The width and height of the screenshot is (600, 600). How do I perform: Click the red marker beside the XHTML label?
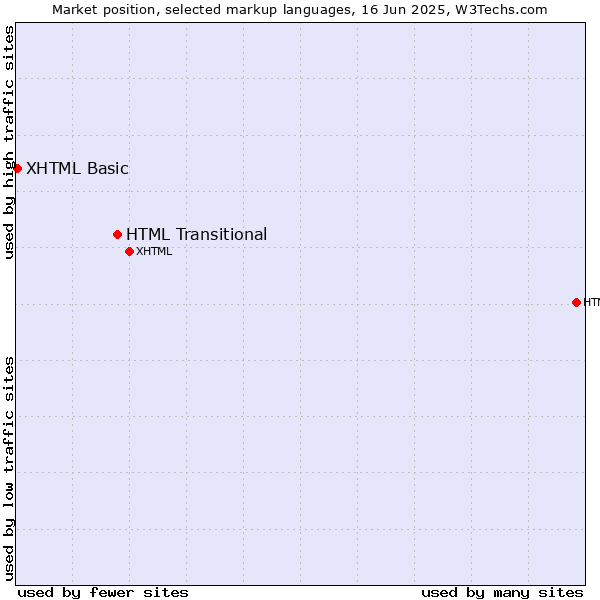[x=129, y=251]
